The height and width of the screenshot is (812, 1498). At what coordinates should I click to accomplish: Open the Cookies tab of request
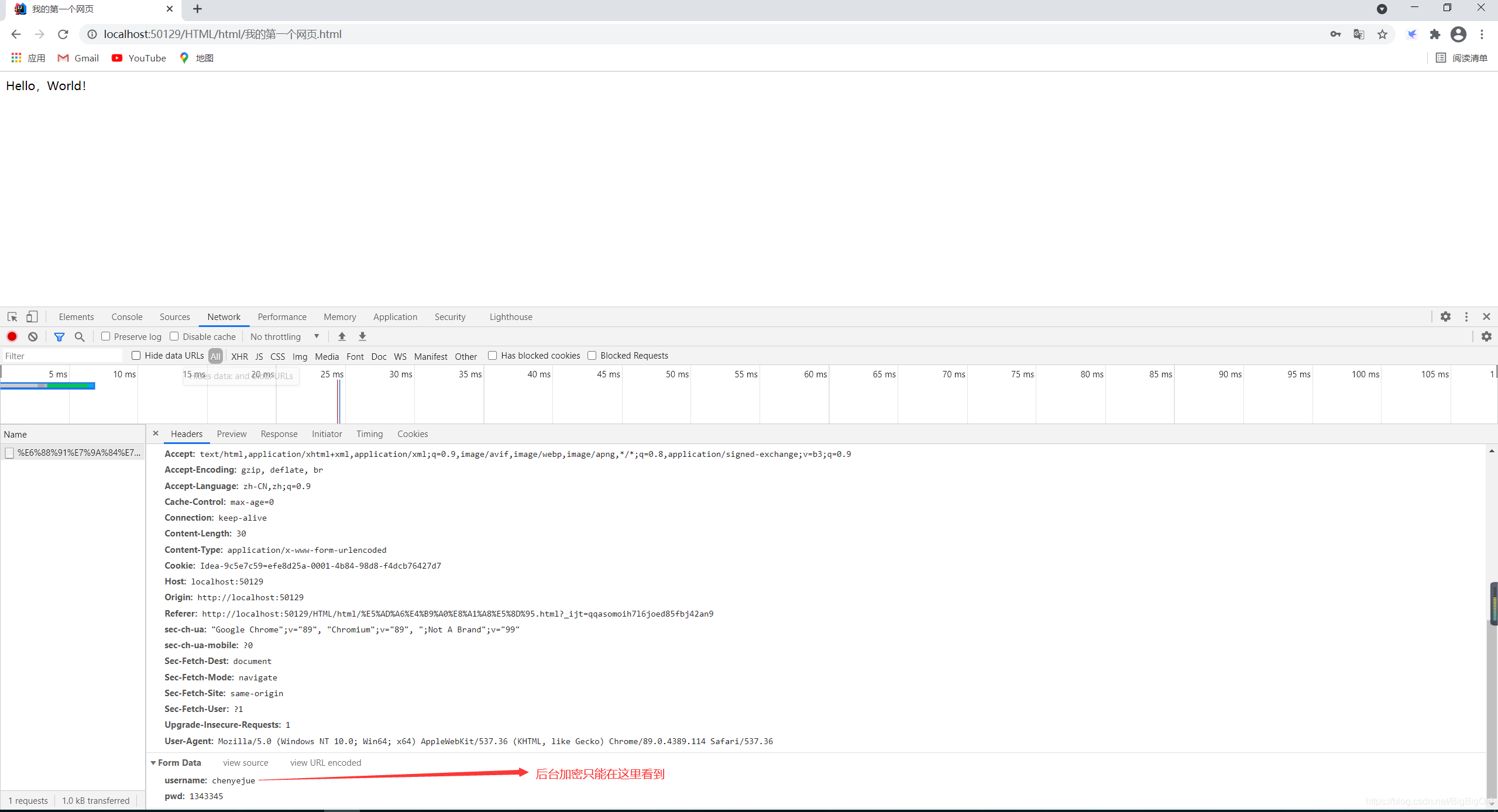click(413, 434)
